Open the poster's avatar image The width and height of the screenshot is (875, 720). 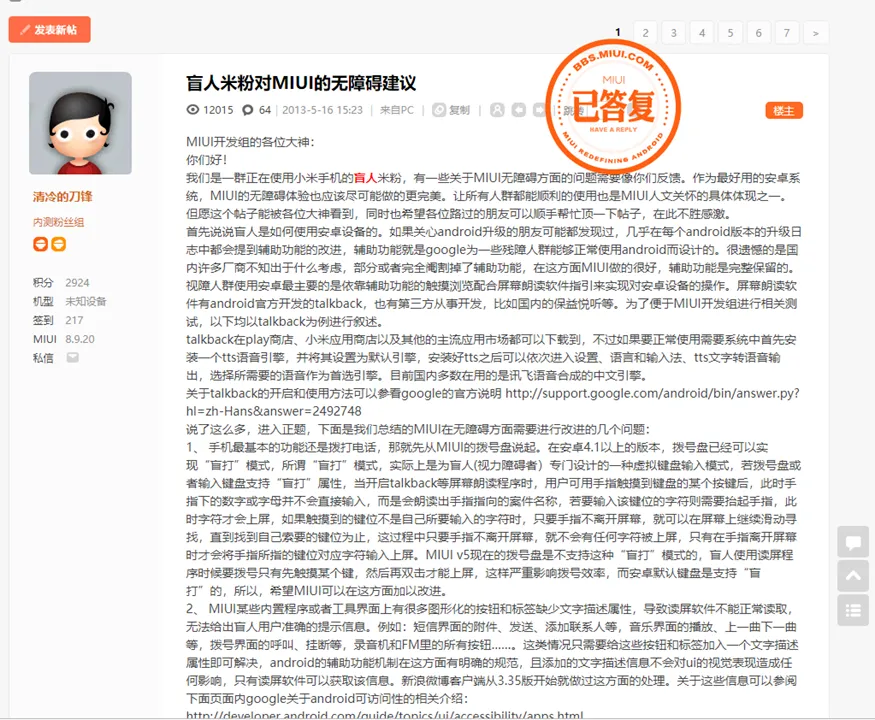click(x=80, y=123)
